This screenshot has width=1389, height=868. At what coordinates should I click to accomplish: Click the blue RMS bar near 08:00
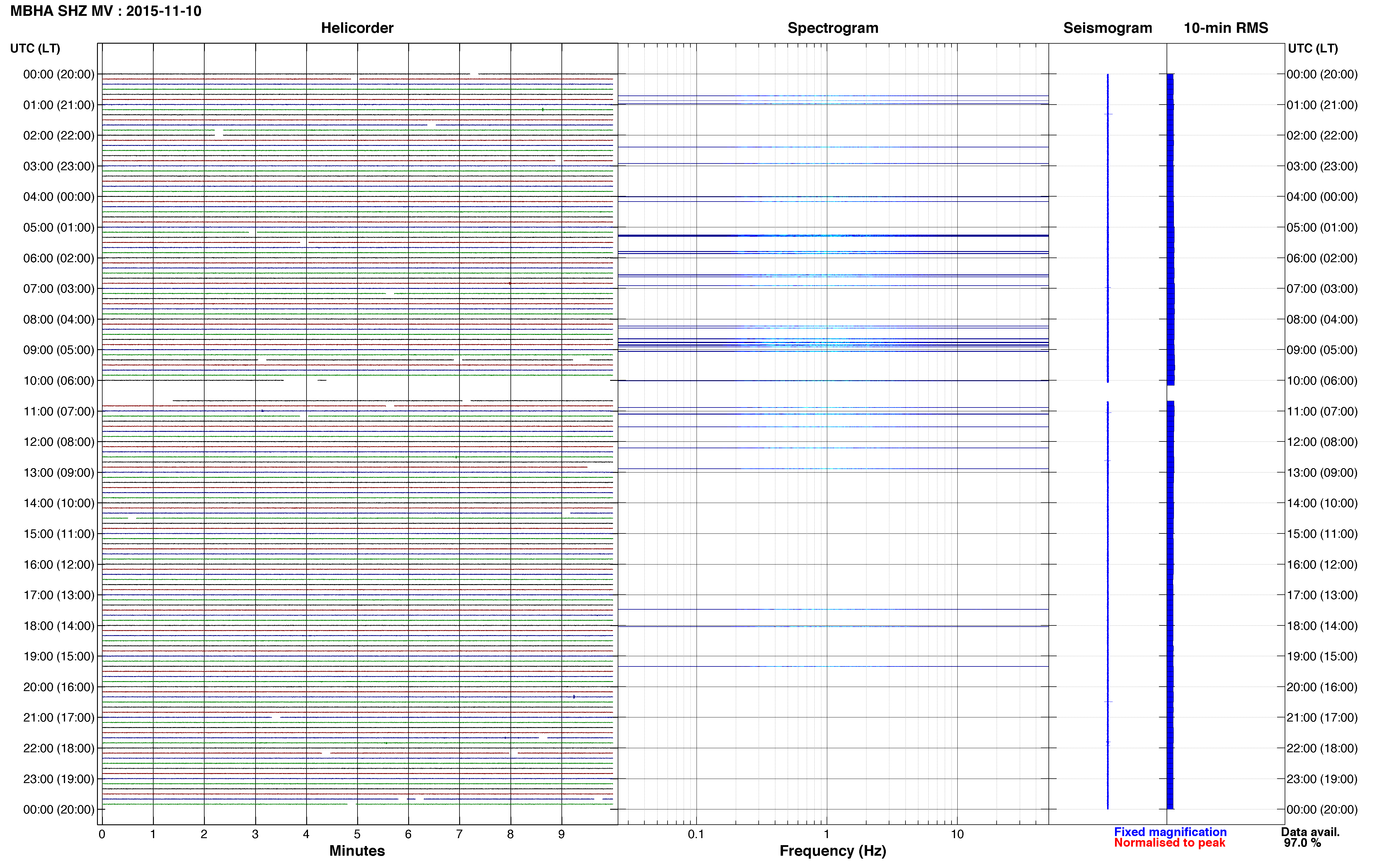pyautogui.click(x=1171, y=319)
